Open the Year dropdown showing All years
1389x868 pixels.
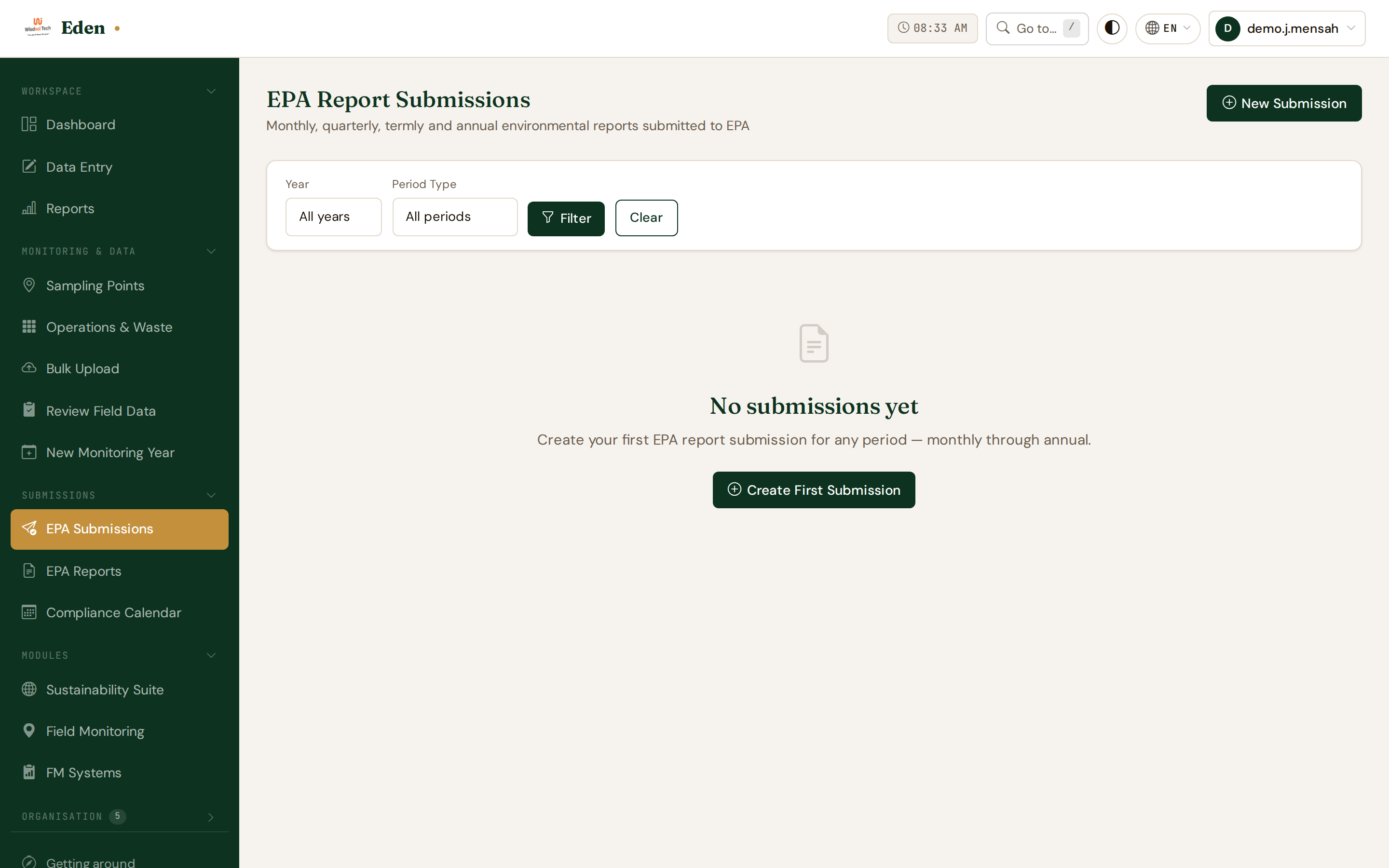pos(333,217)
